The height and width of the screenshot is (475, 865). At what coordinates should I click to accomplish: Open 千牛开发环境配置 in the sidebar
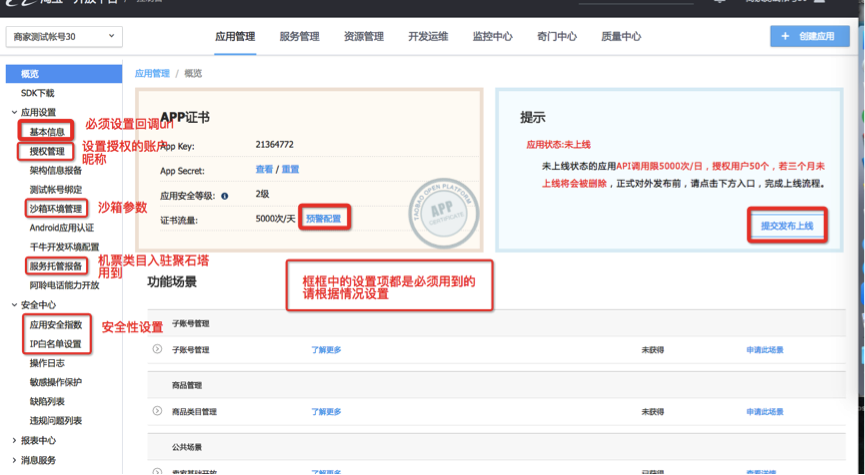pyautogui.click(x=65, y=247)
